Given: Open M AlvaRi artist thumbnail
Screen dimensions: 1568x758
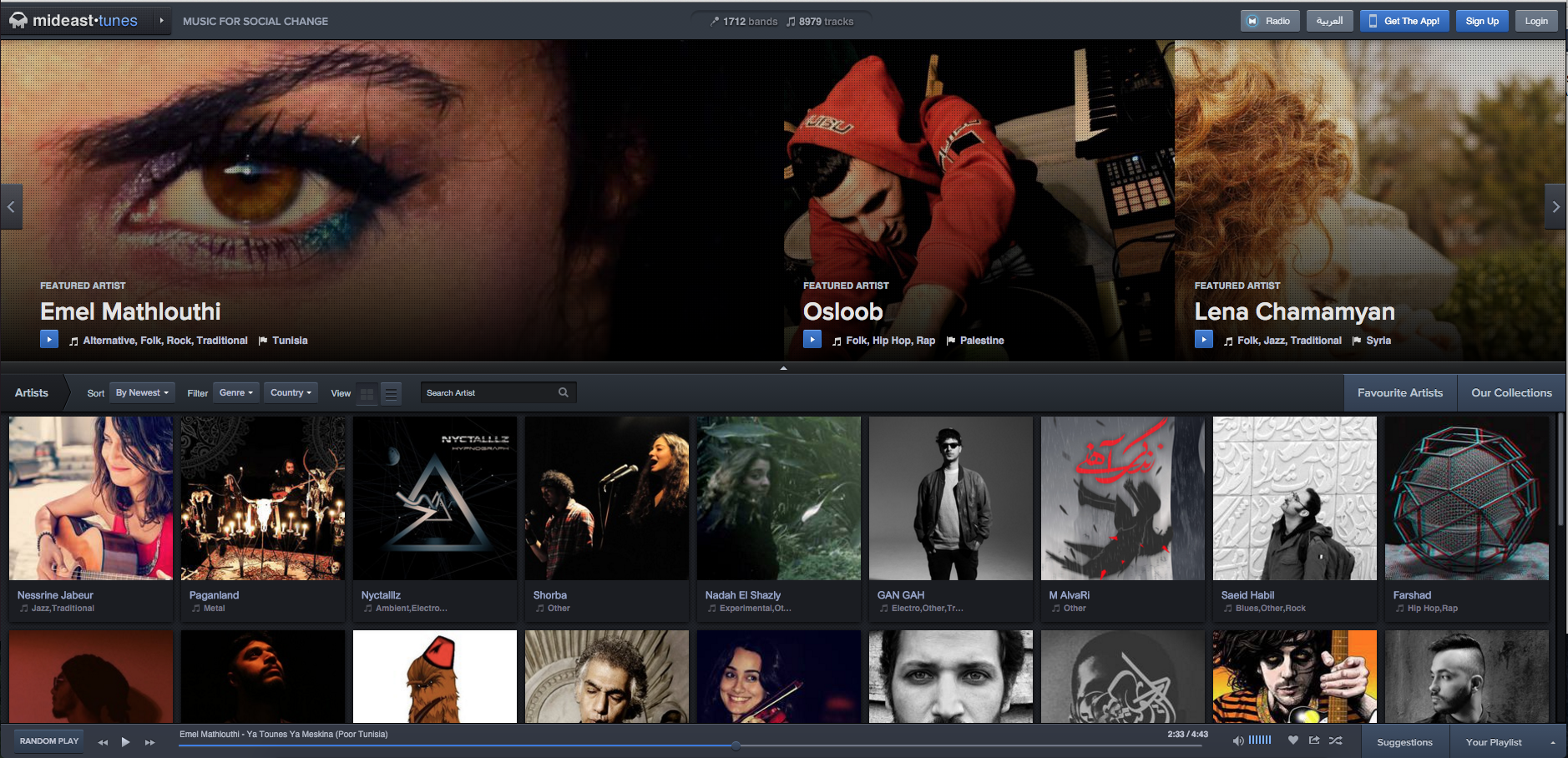Looking at the screenshot, I should click(x=1123, y=498).
